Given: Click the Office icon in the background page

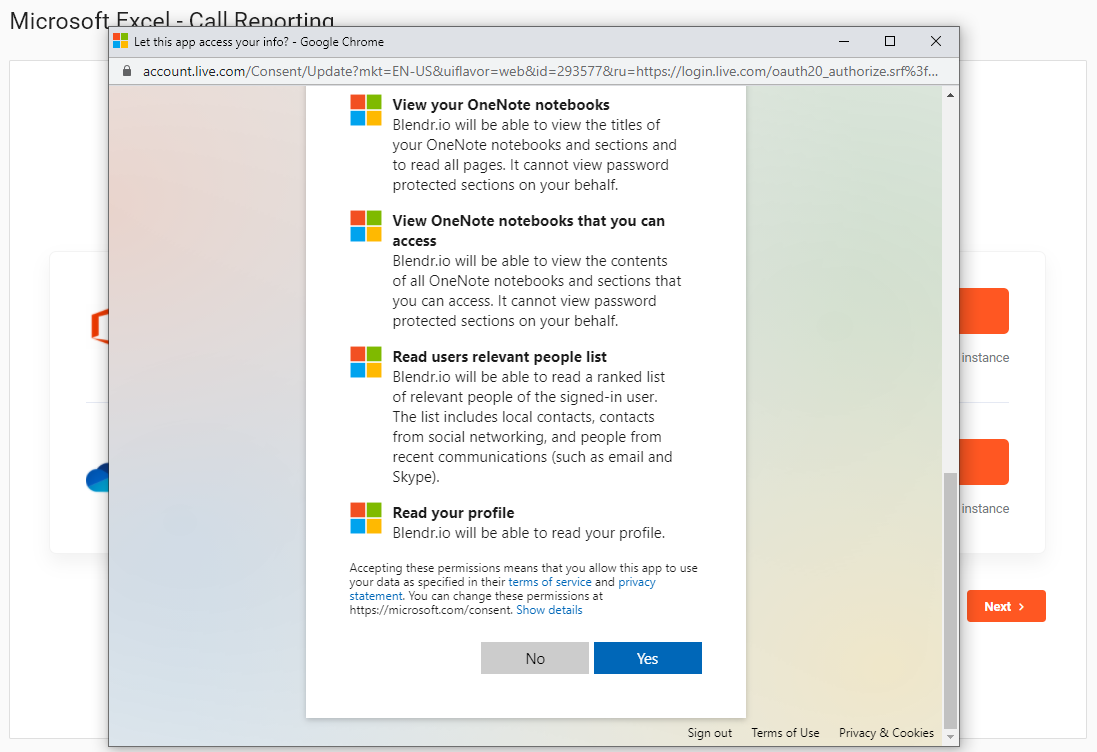Looking at the screenshot, I should [100, 326].
